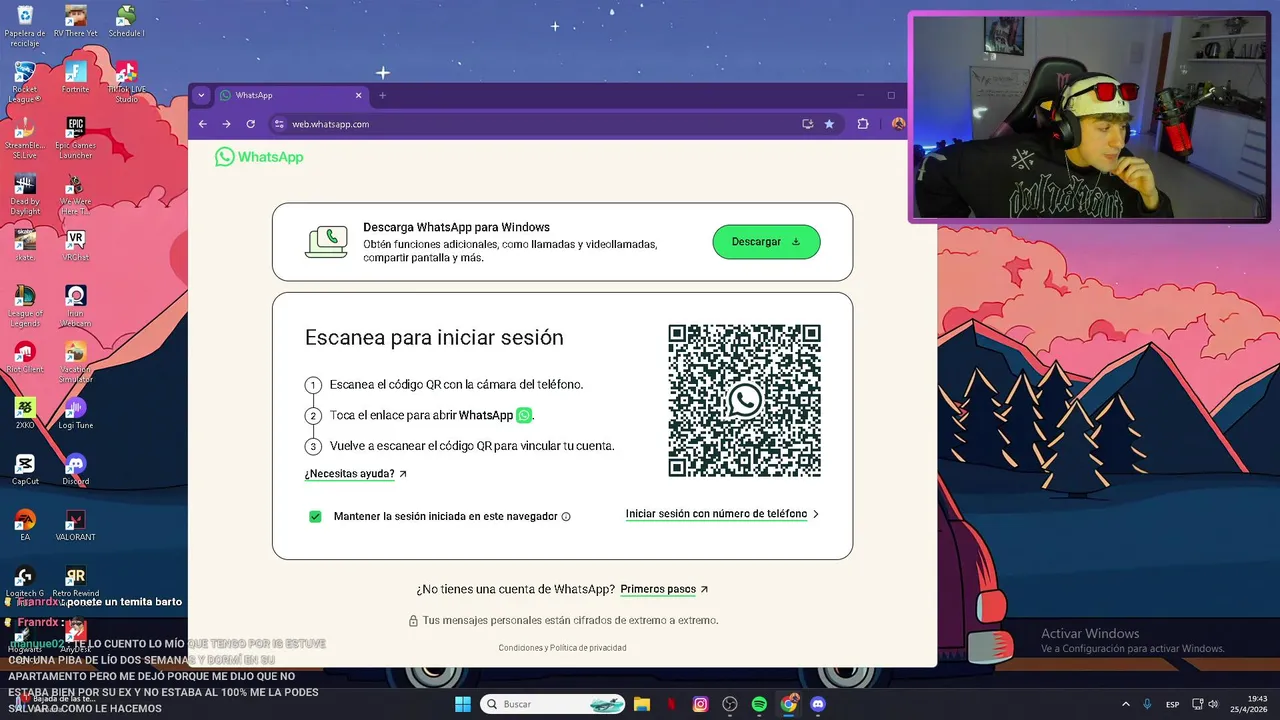Open Vacation Simulator desktop shortcut
The height and width of the screenshot is (720, 1280).
[75, 362]
